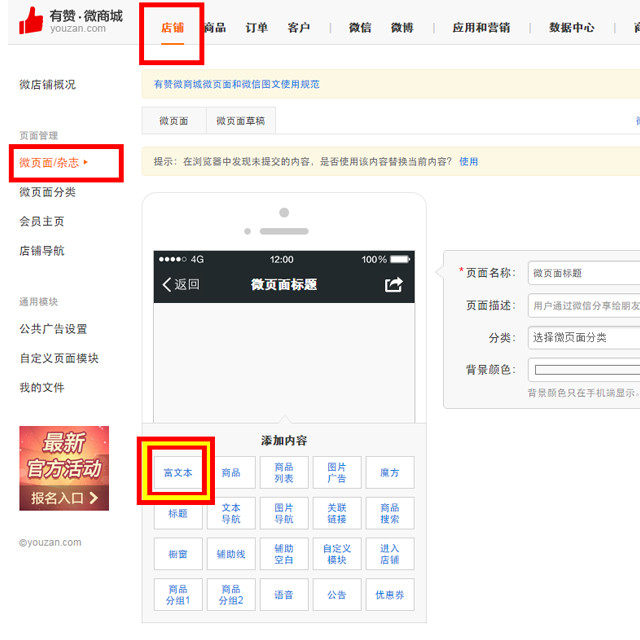The height and width of the screenshot is (640, 640).
Task: Open the 商品 top menu
Action: [x=215, y=28]
